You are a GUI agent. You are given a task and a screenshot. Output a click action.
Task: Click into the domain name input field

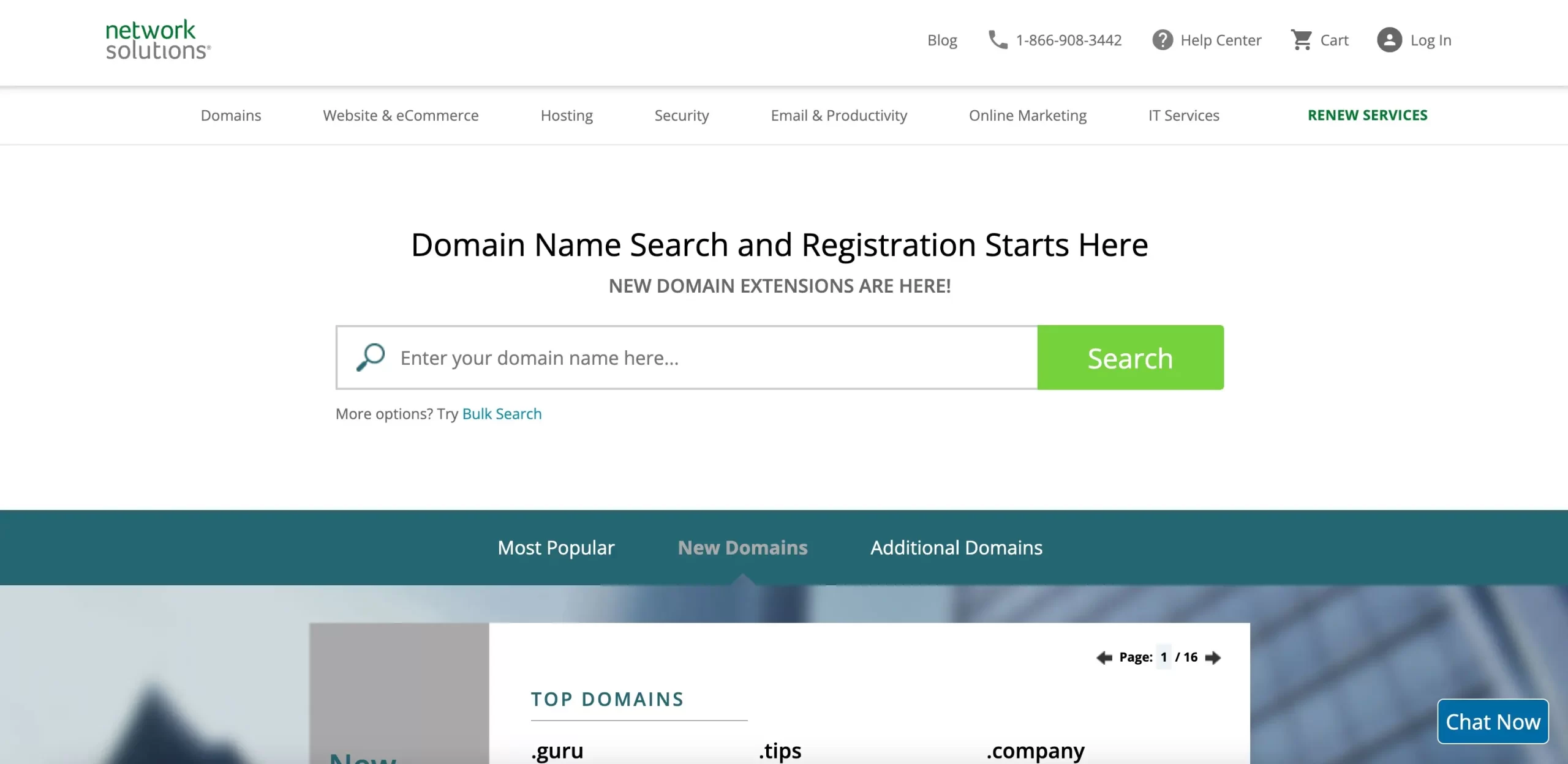tap(704, 358)
